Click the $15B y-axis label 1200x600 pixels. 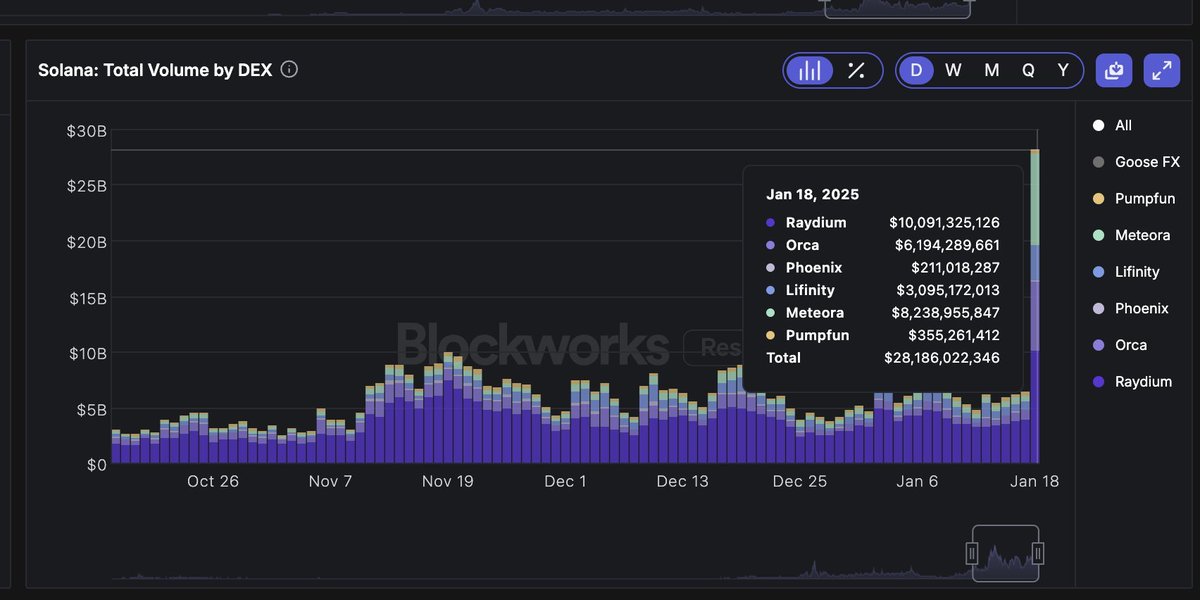87,298
